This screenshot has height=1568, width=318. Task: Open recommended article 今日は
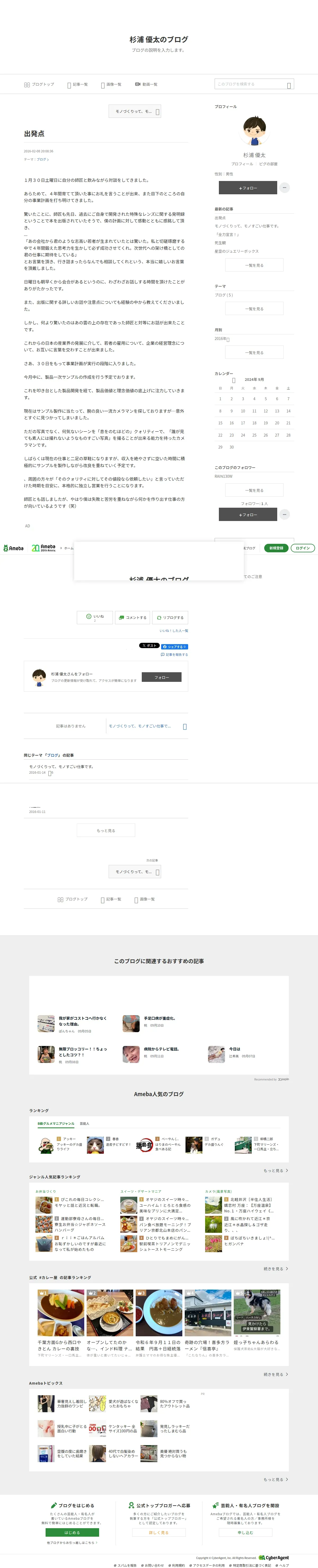point(235,1049)
